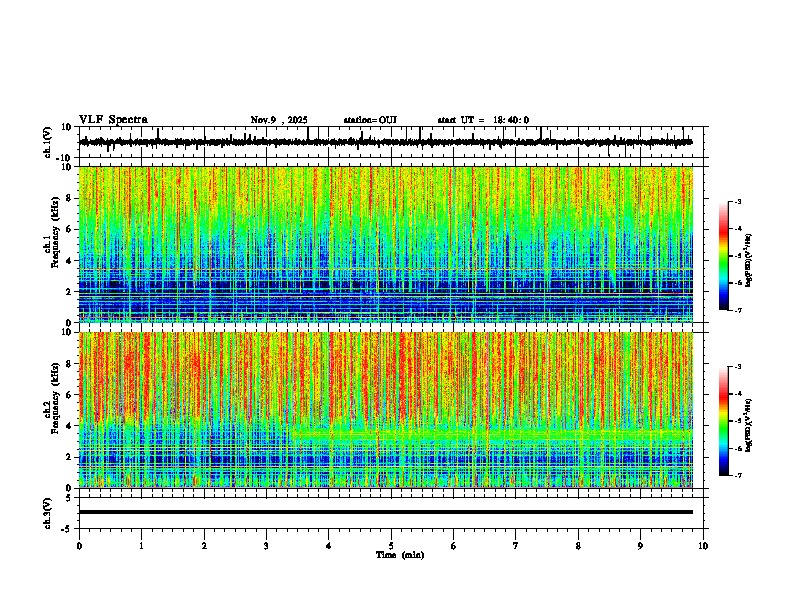Click the ch.1 voltage waveform trace
This screenshot has height=612, width=792.
point(385,142)
